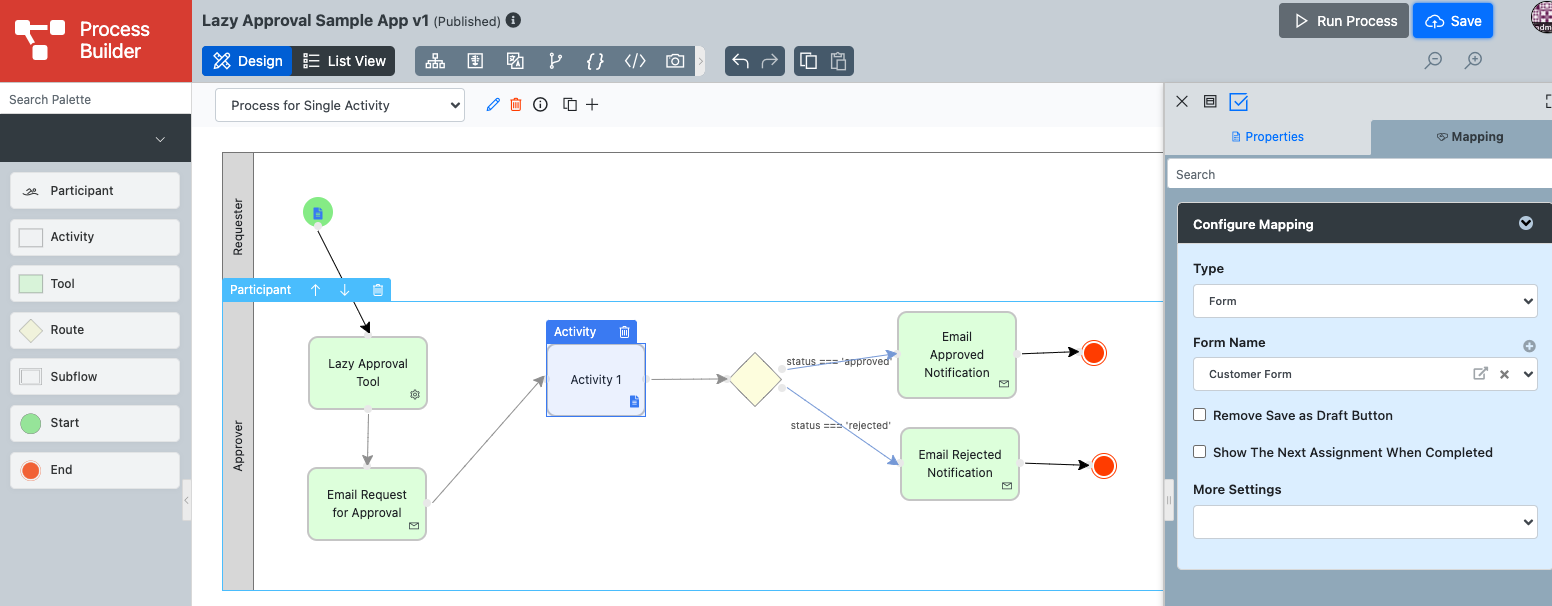Click the plus icon to add new process

tap(592, 105)
